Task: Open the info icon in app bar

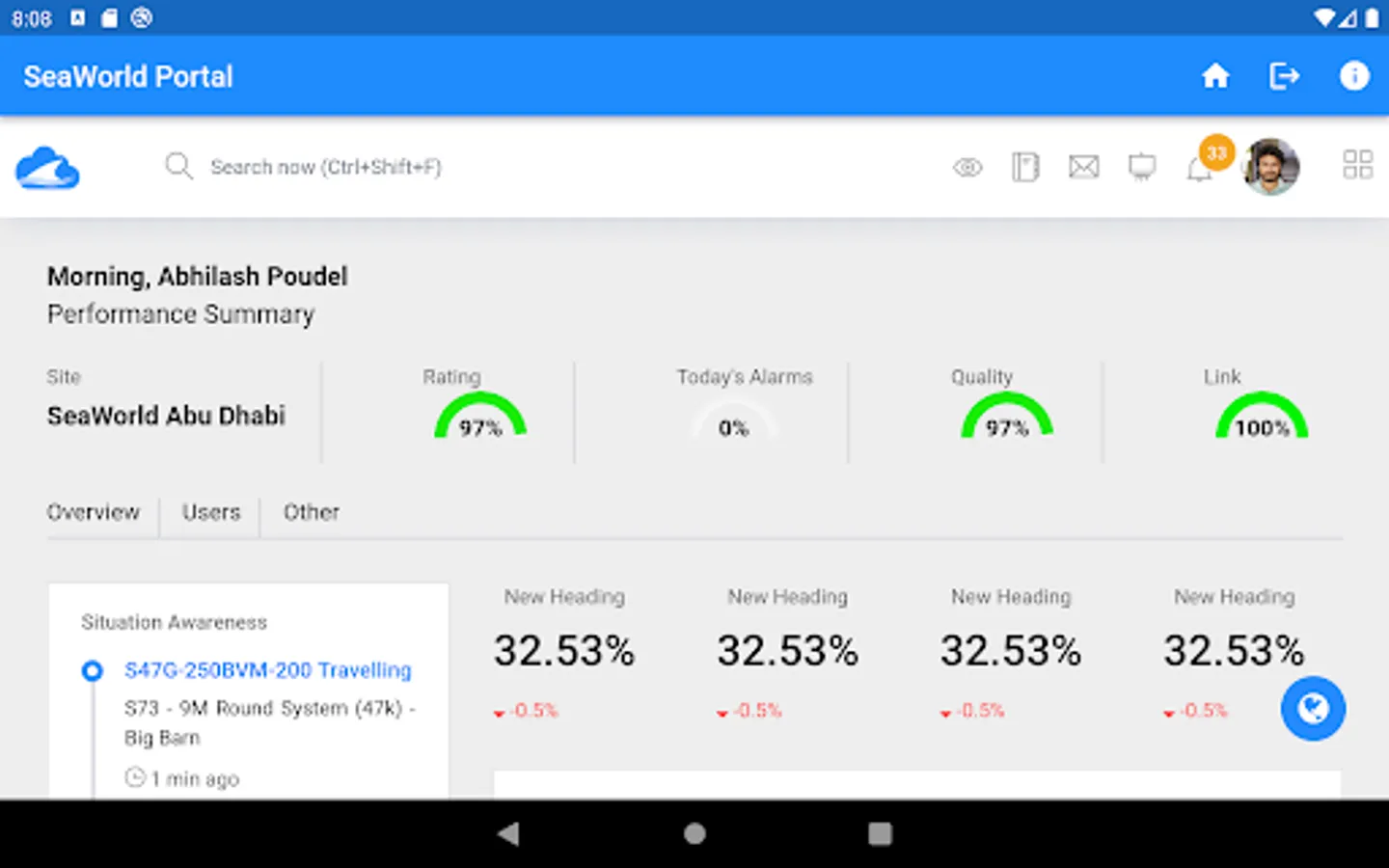Action: (x=1354, y=76)
